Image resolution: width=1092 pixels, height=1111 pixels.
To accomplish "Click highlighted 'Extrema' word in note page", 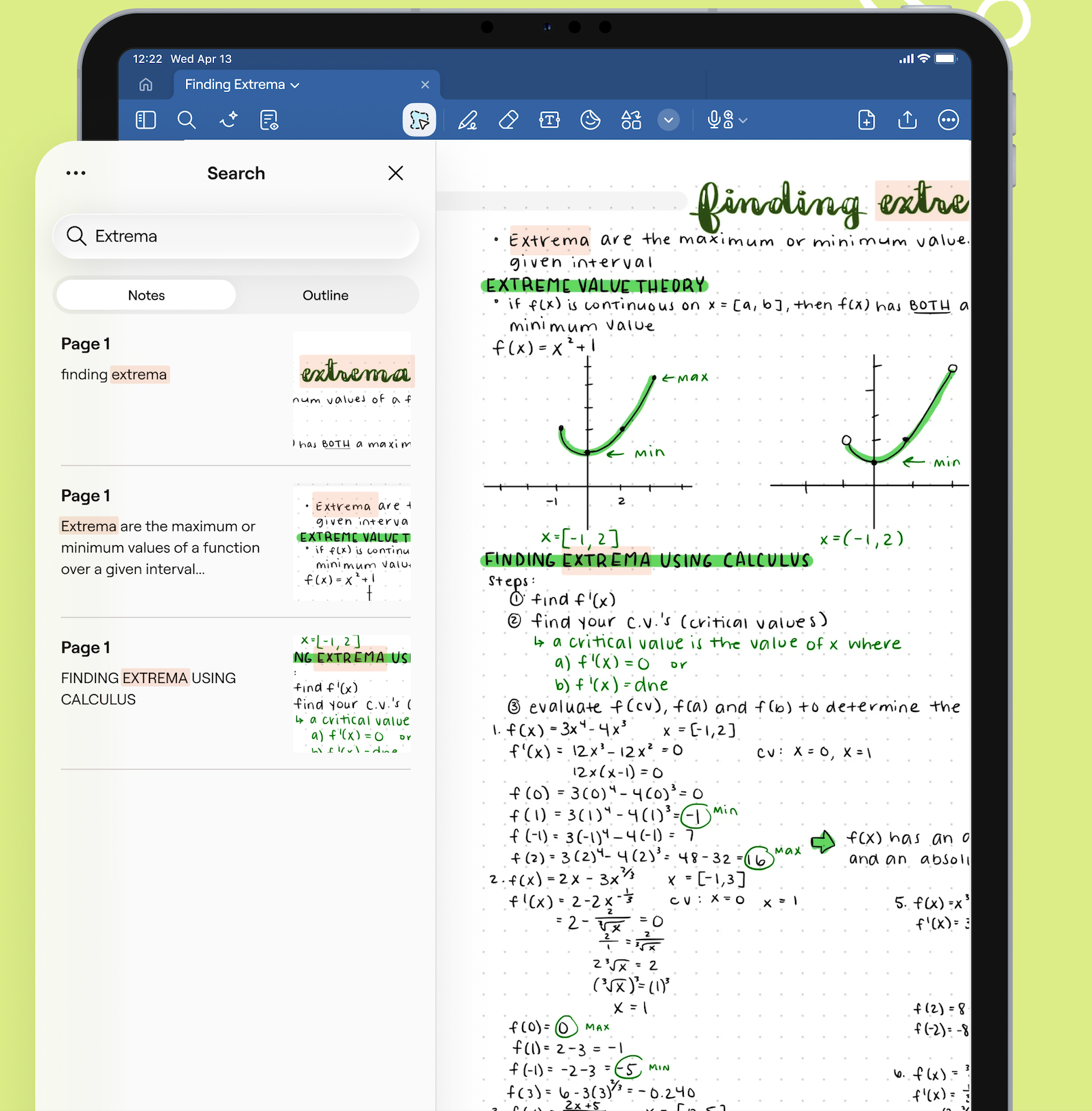I will tap(549, 240).
